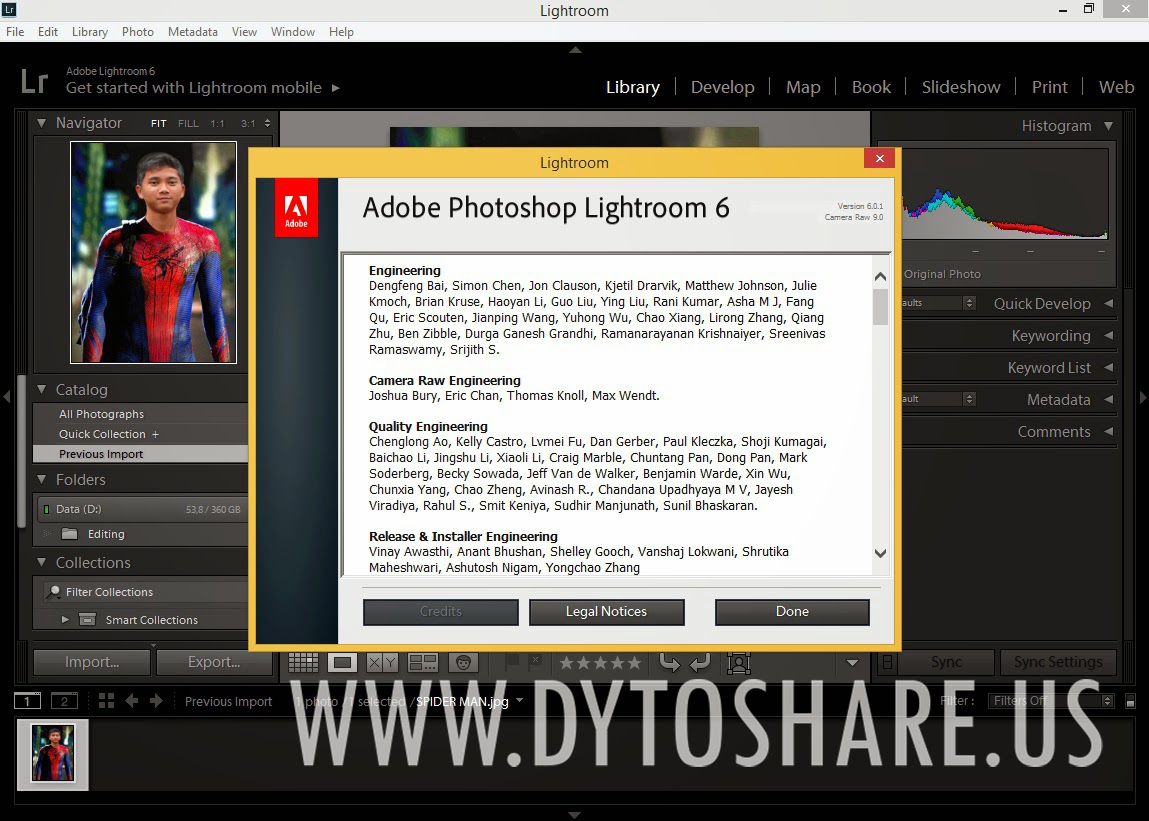
Task: Expand Smart Collections tree arrow
Action: tap(65, 619)
